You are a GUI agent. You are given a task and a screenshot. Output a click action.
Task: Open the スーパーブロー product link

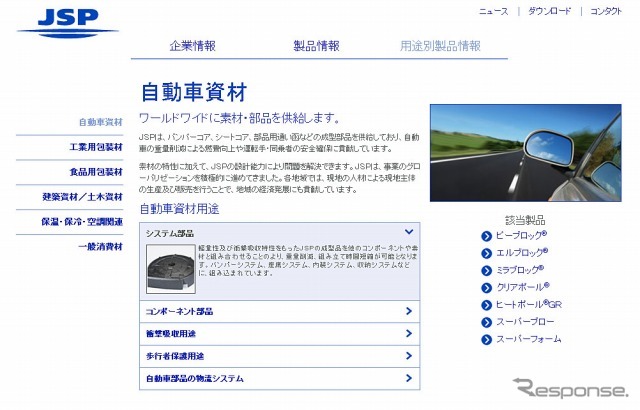tap(525, 321)
